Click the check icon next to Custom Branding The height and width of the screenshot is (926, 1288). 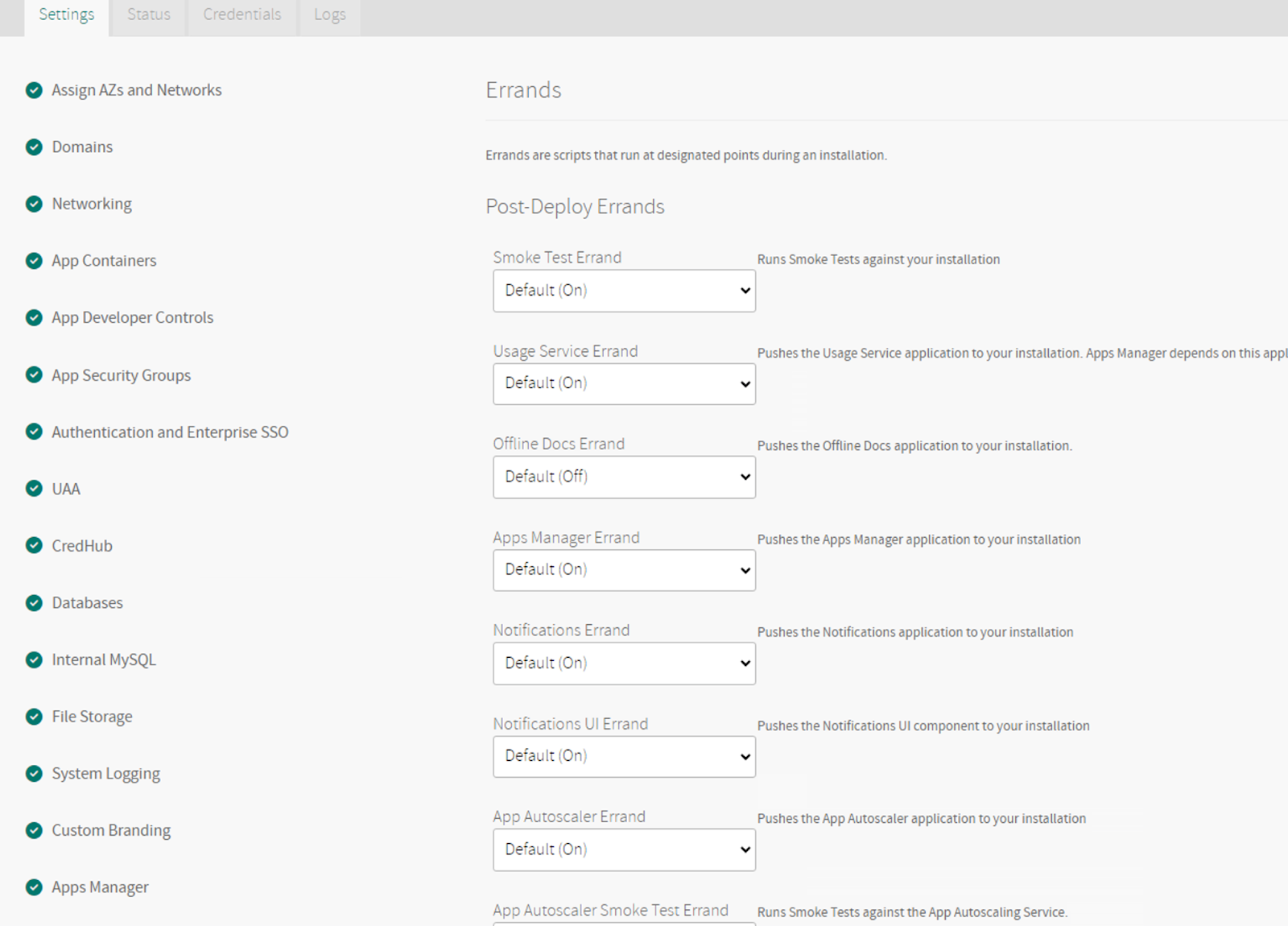click(x=34, y=830)
